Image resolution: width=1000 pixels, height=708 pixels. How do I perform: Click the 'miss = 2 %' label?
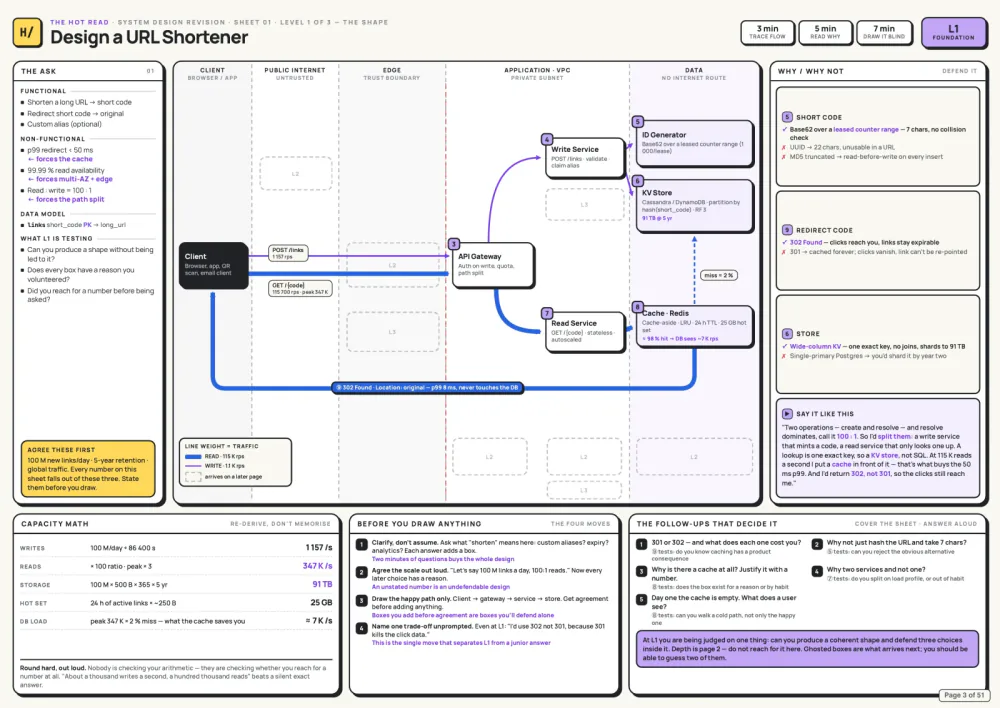719,275
